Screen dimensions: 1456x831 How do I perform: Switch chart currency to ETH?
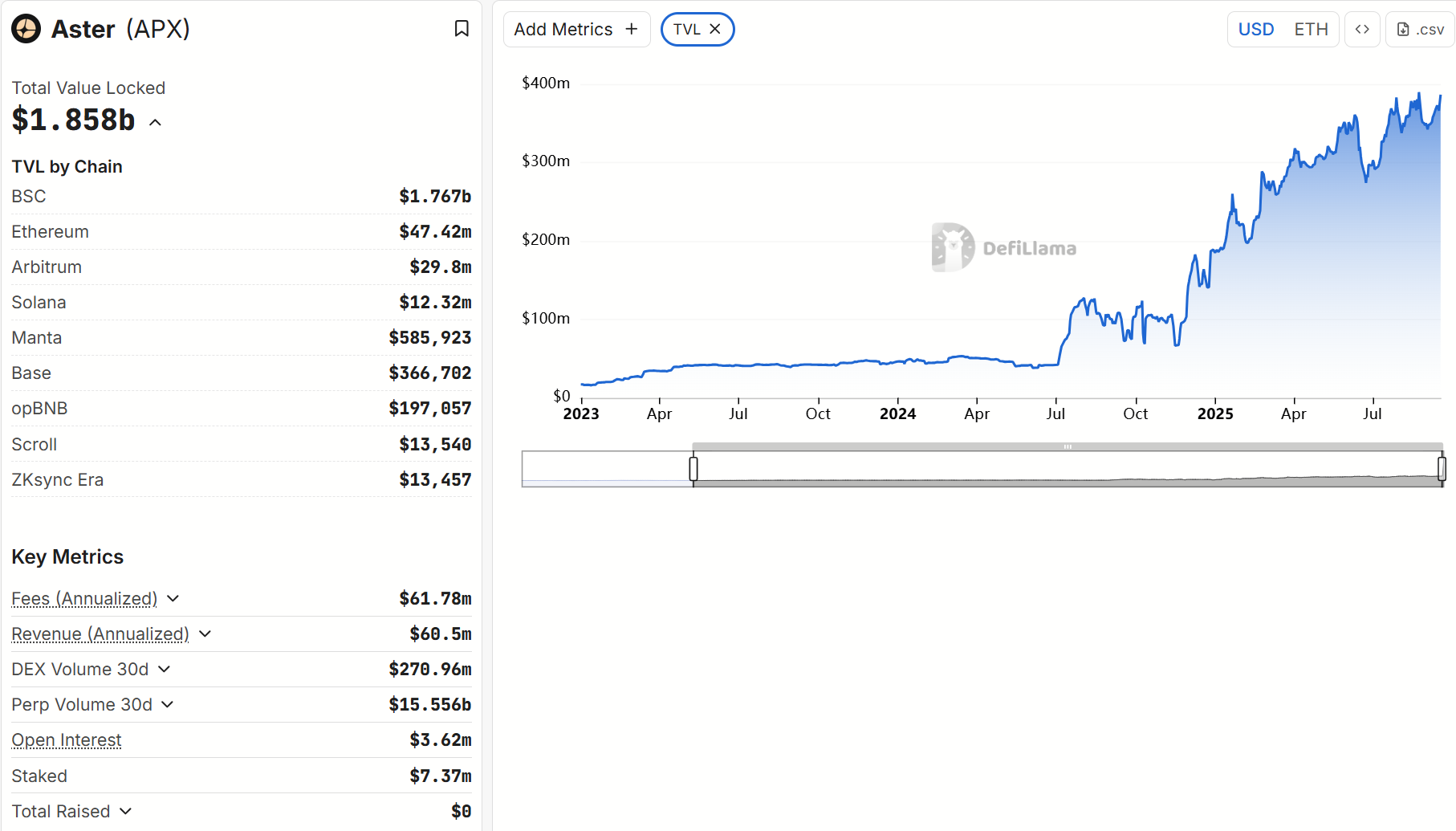point(1311,30)
